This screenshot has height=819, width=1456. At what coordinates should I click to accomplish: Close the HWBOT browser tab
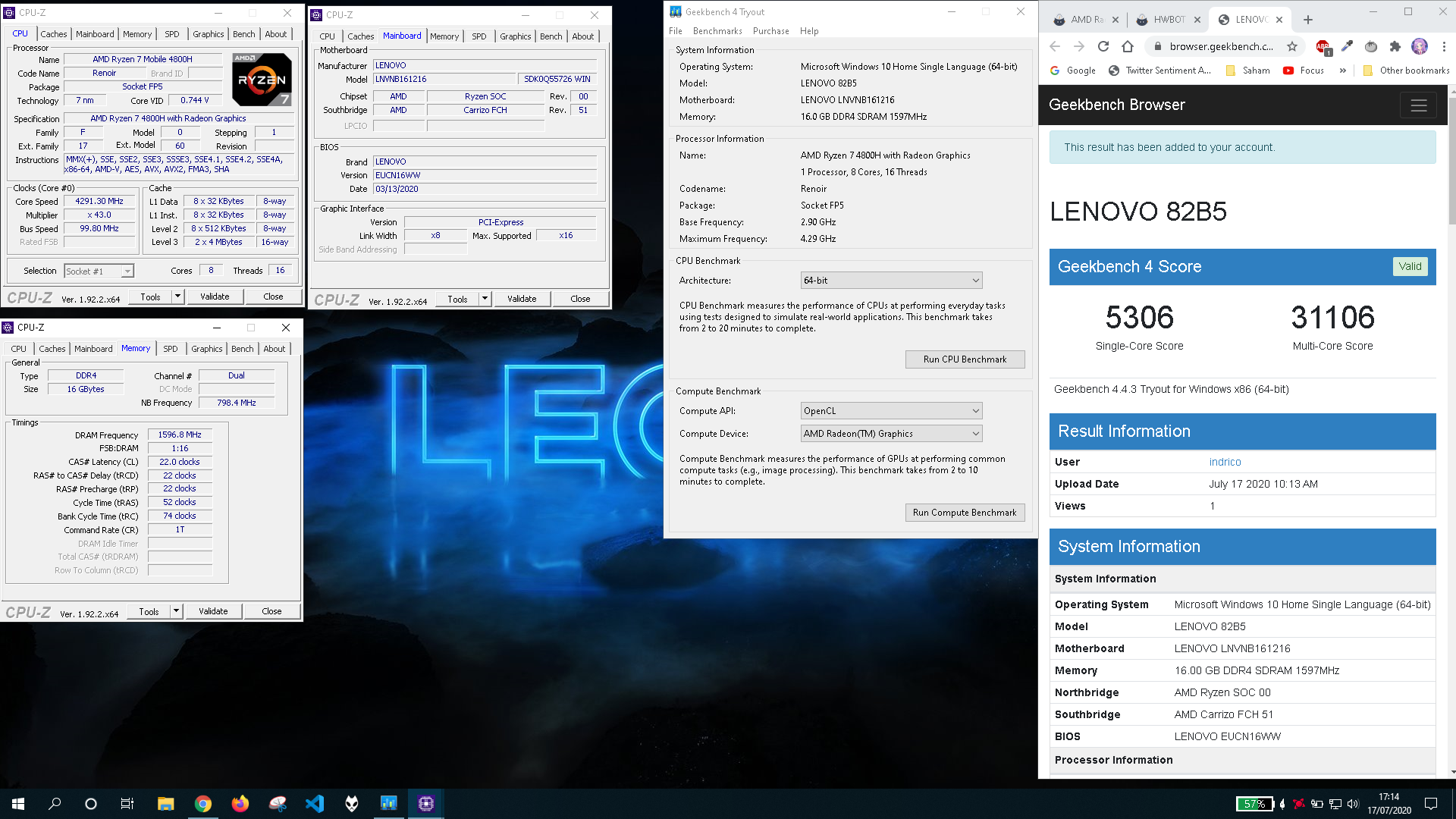(1197, 20)
